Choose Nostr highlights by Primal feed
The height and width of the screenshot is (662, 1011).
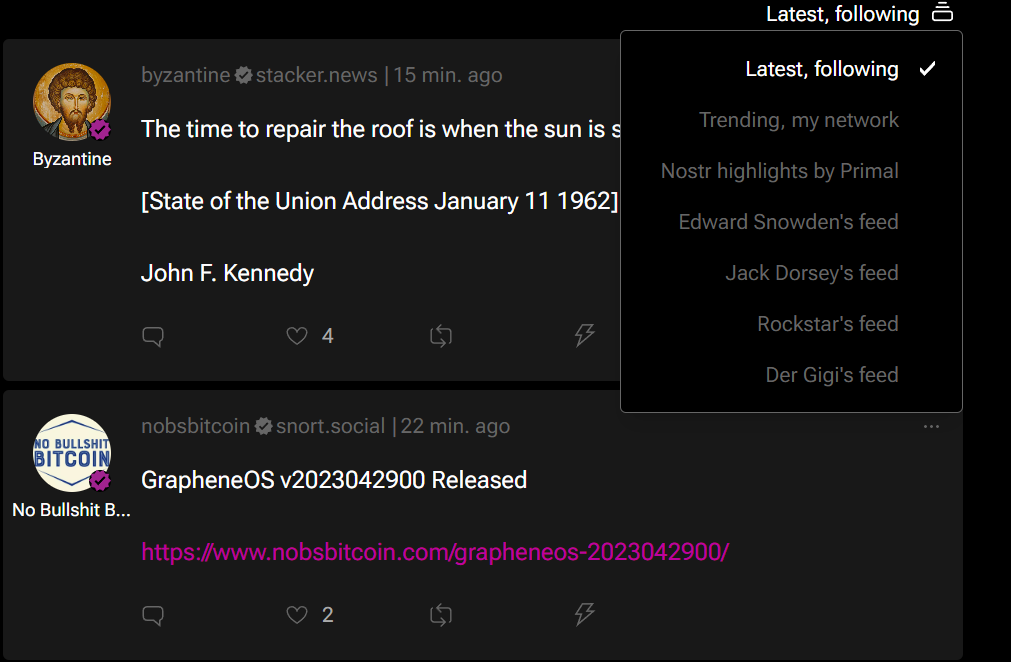click(779, 171)
